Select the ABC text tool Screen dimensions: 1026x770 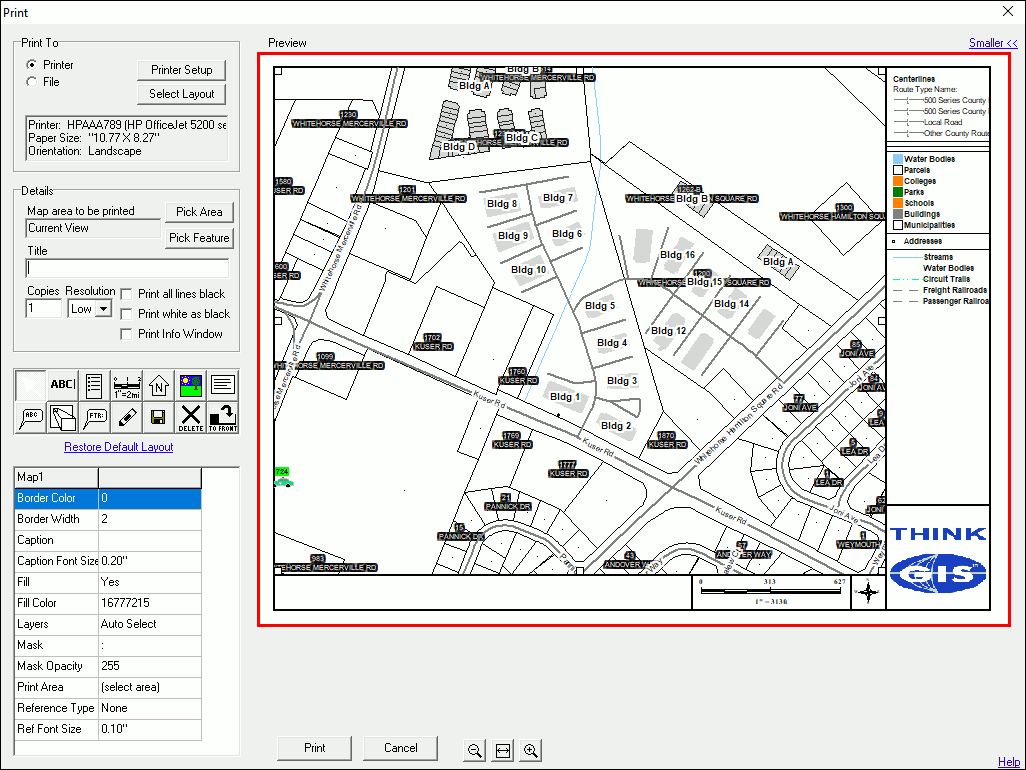click(63, 385)
